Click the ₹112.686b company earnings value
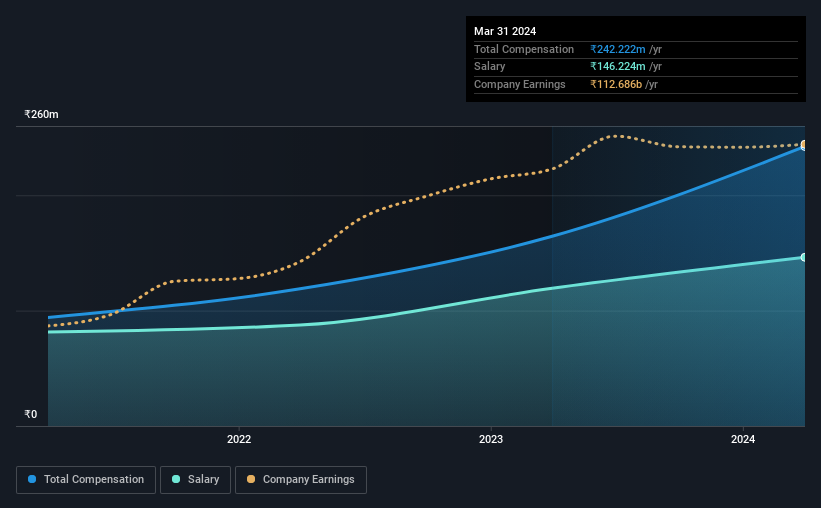821x508 pixels. (616, 84)
